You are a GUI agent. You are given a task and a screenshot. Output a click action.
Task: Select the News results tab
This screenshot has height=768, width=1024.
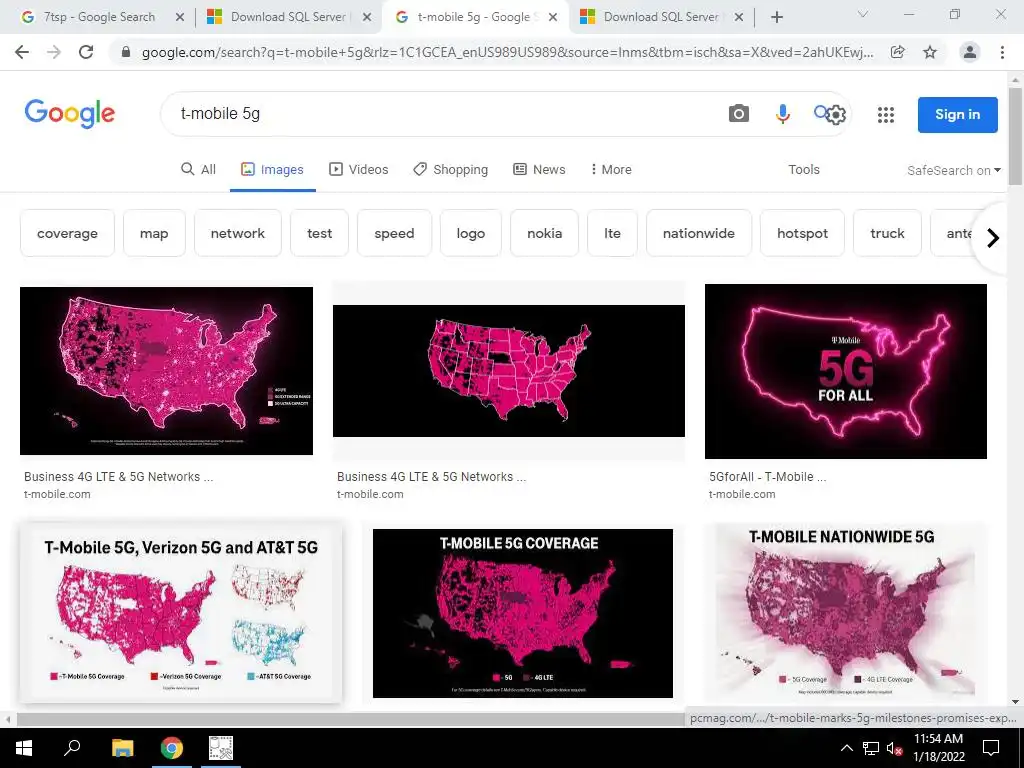tap(539, 170)
